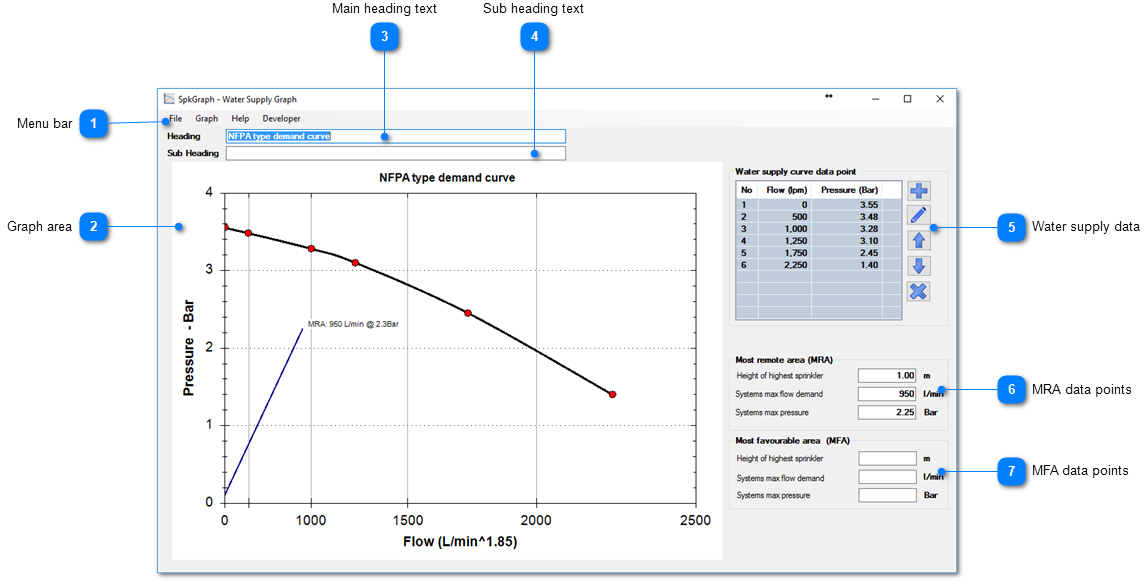The image size is (1145, 583).
Task: Click the pencil edit data point icon
Action: [x=918, y=215]
